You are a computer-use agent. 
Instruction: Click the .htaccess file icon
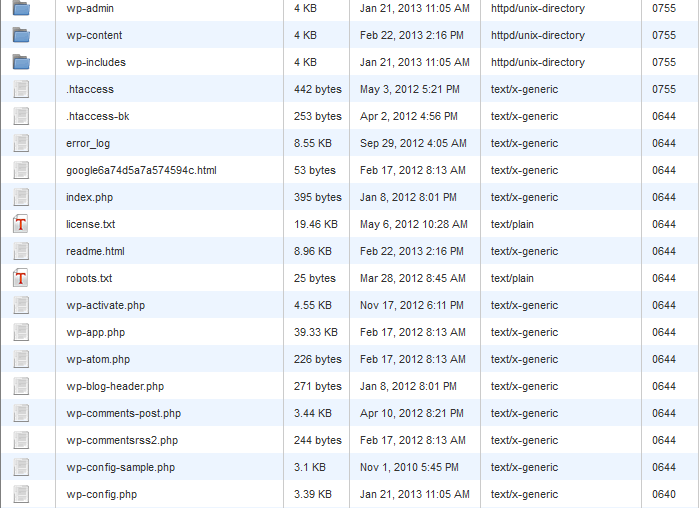(21, 89)
